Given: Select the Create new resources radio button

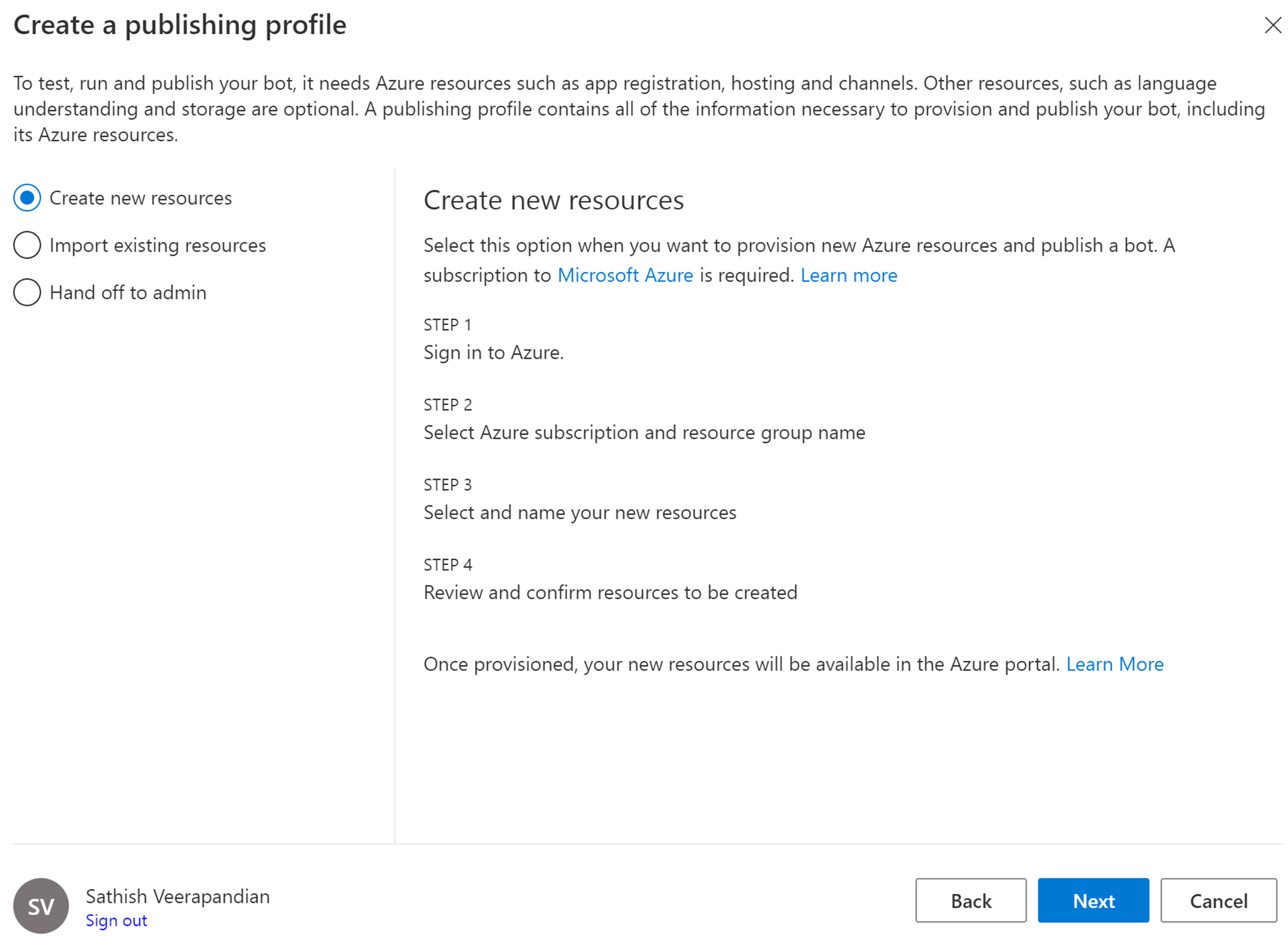Looking at the screenshot, I should pyautogui.click(x=27, y=198).
